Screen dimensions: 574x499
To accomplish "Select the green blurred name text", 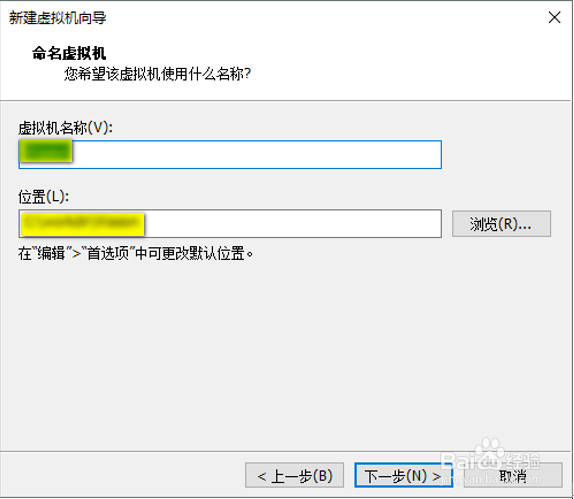I will point(45,151).
